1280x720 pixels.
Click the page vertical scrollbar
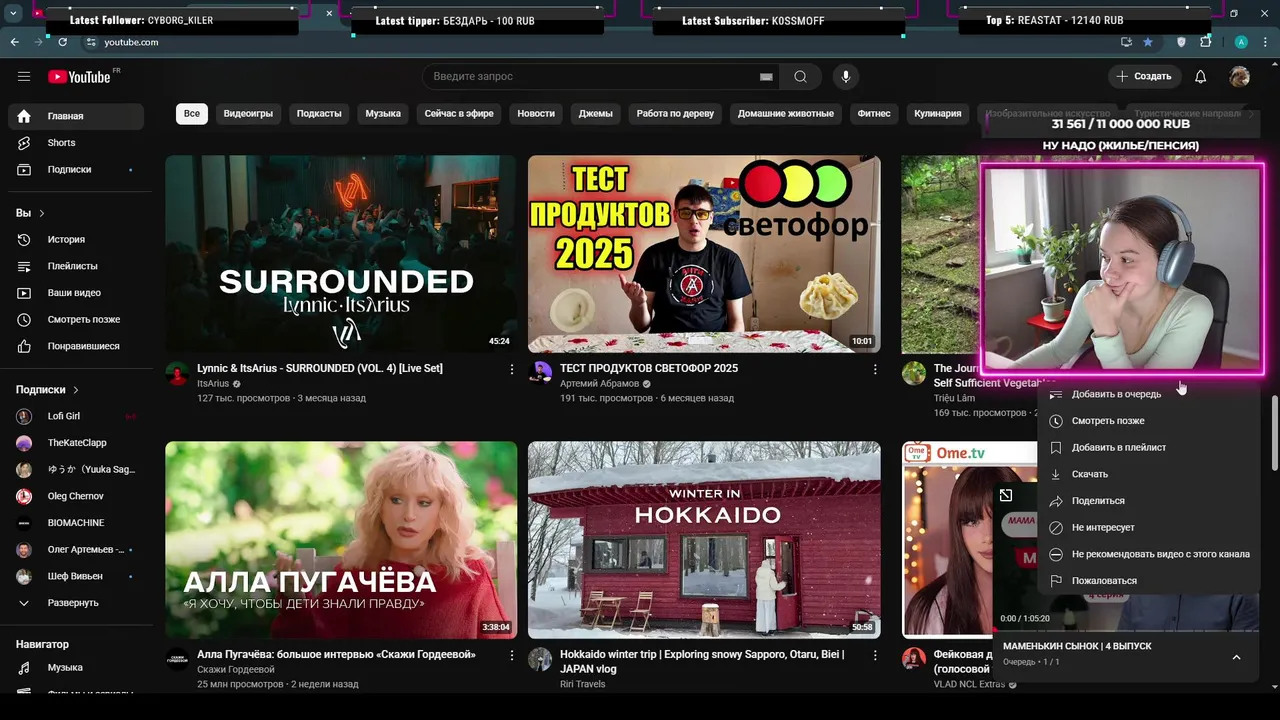pyautogui.click(x=1274, y=432)
